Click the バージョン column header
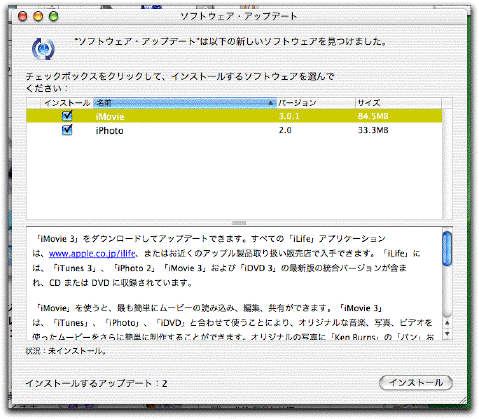This screenshot has width=479, height=419. 316,103
